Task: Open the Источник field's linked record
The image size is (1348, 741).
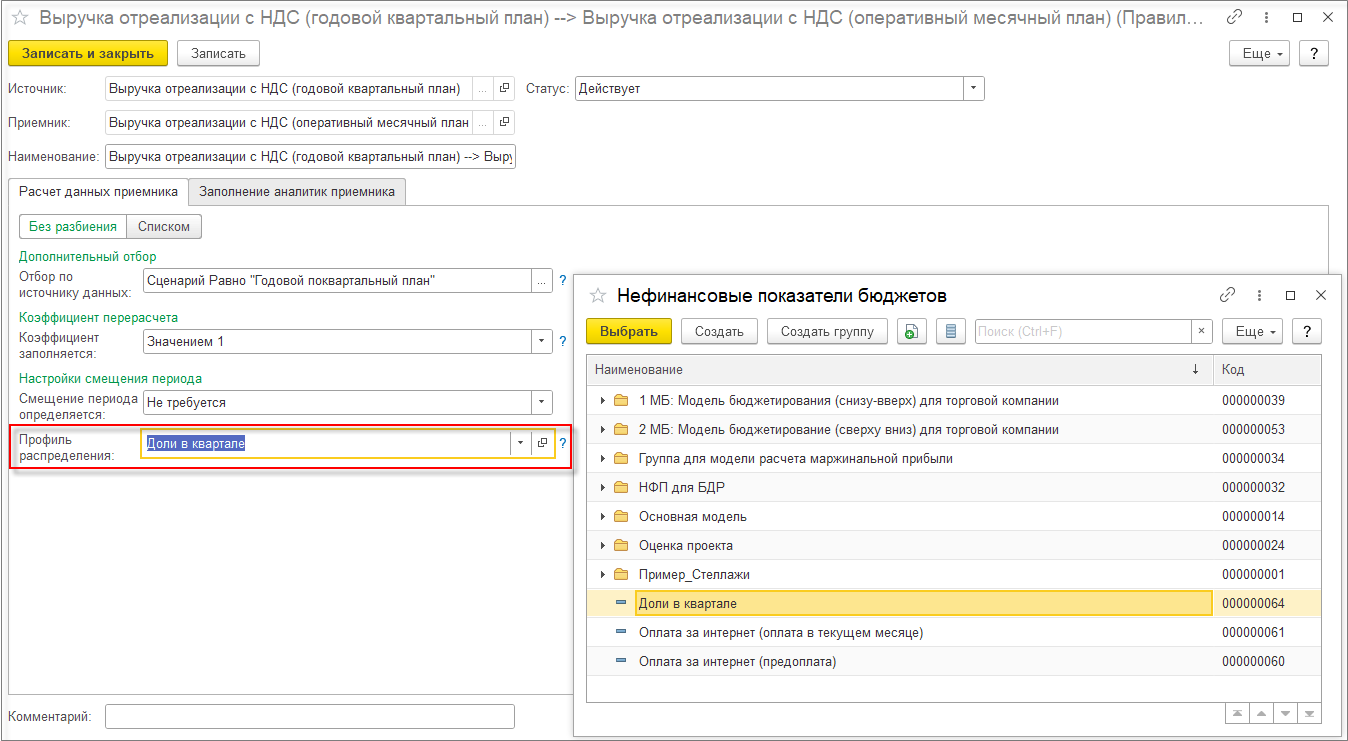Action: click(505, 89)
